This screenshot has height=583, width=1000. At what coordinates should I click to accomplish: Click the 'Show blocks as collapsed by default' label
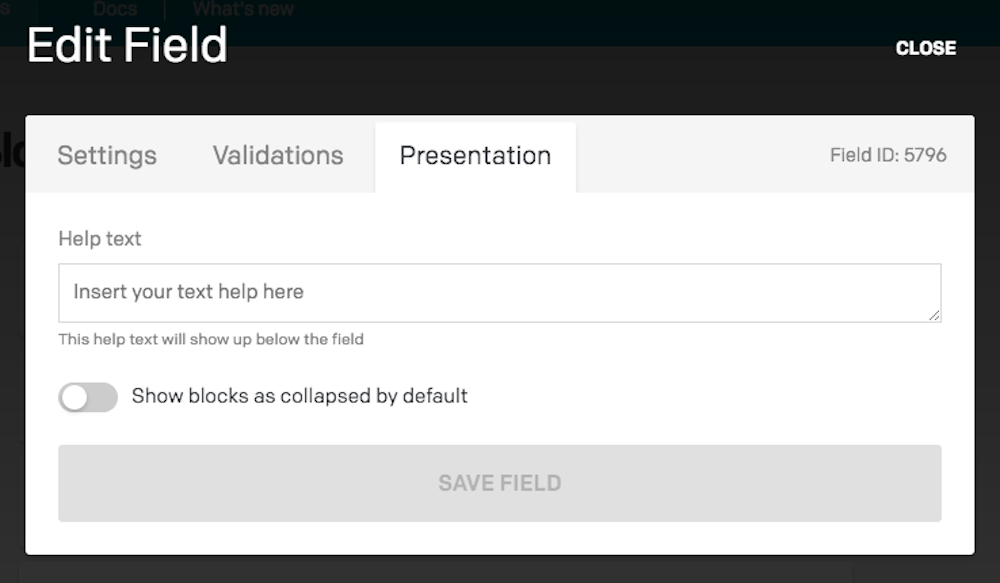(x=300, y=396)
